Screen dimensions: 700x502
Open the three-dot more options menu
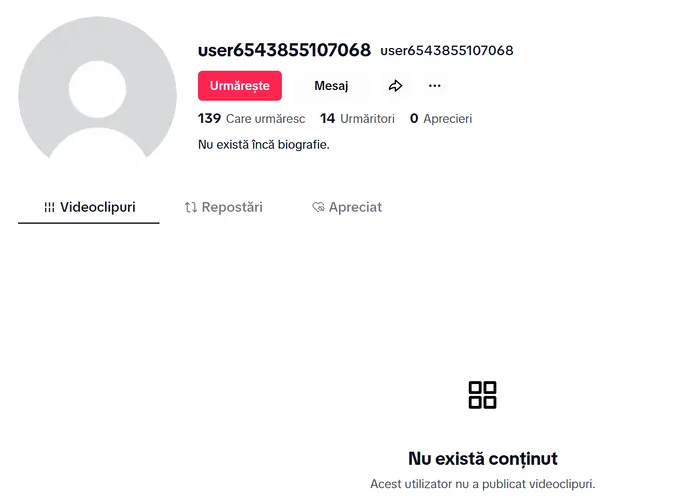pos(434,86)
